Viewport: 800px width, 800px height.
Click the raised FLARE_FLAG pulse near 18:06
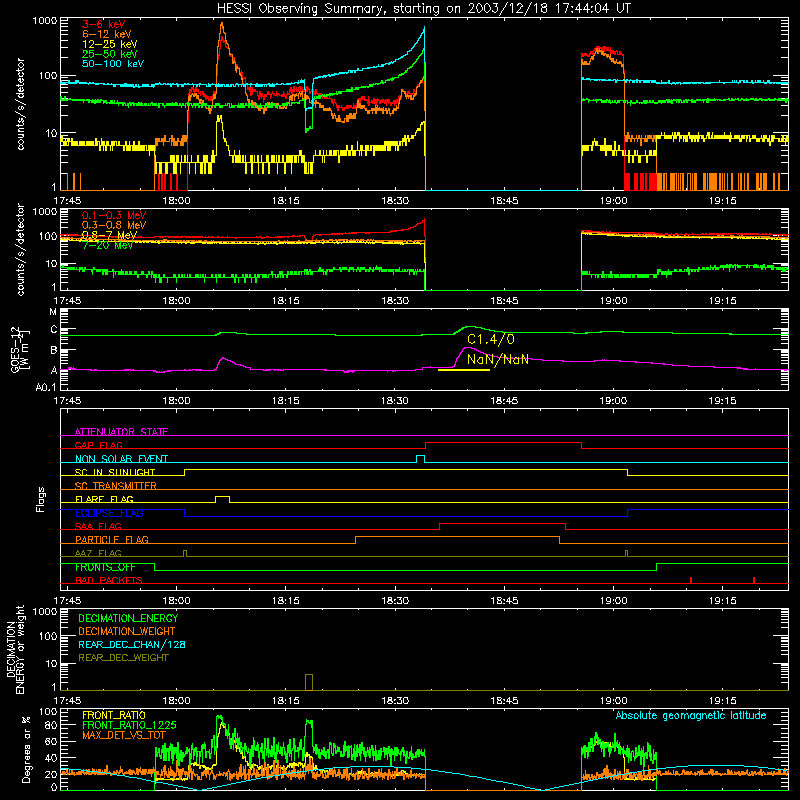(222, 499)
